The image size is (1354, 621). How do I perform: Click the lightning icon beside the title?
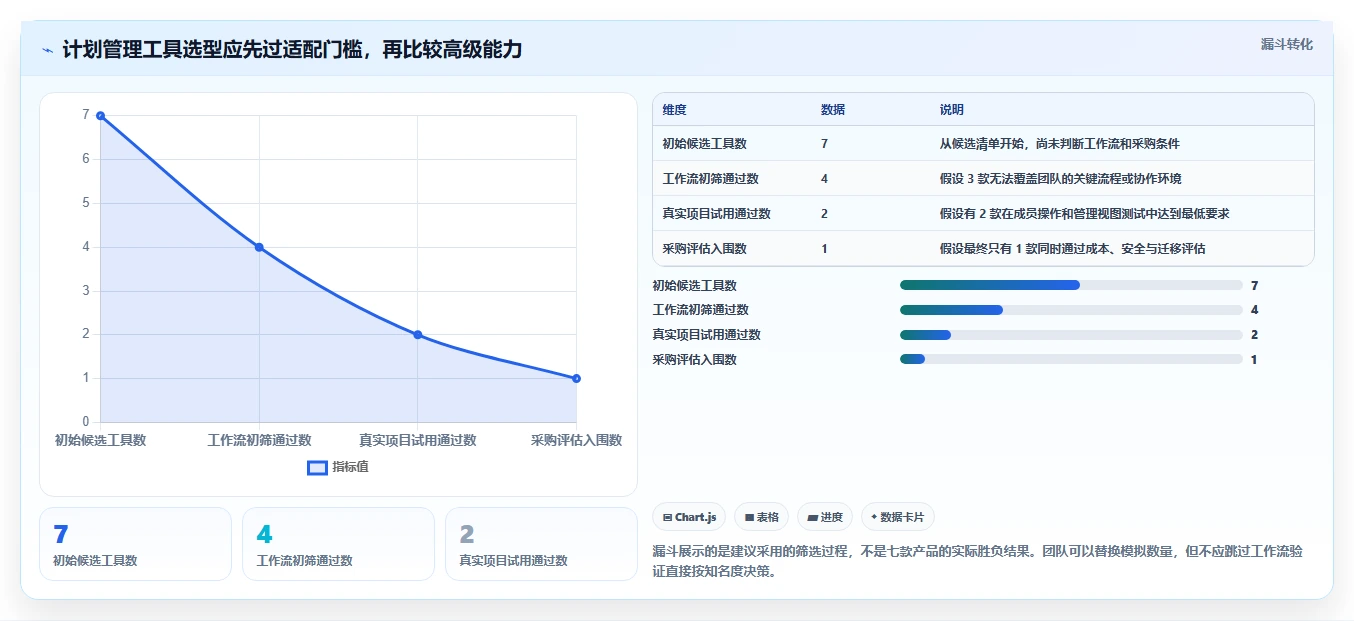pos(47,50)
